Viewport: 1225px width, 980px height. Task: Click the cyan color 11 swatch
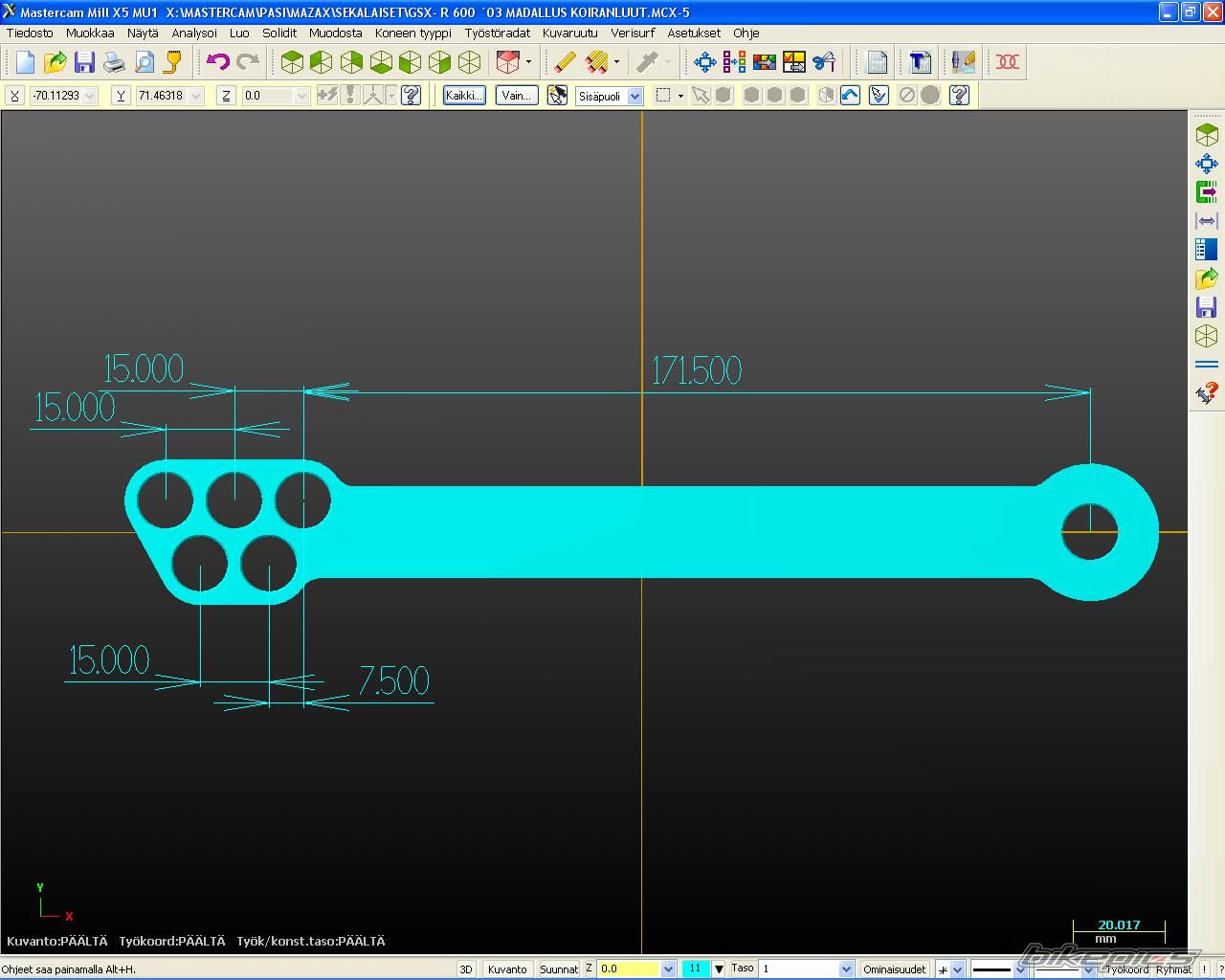pos(696,969)
